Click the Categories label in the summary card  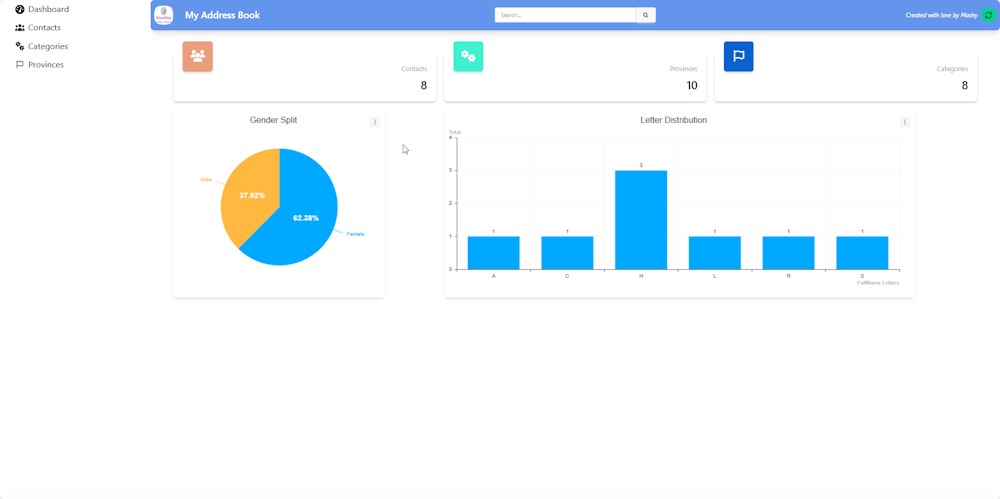tap(952, 69)
